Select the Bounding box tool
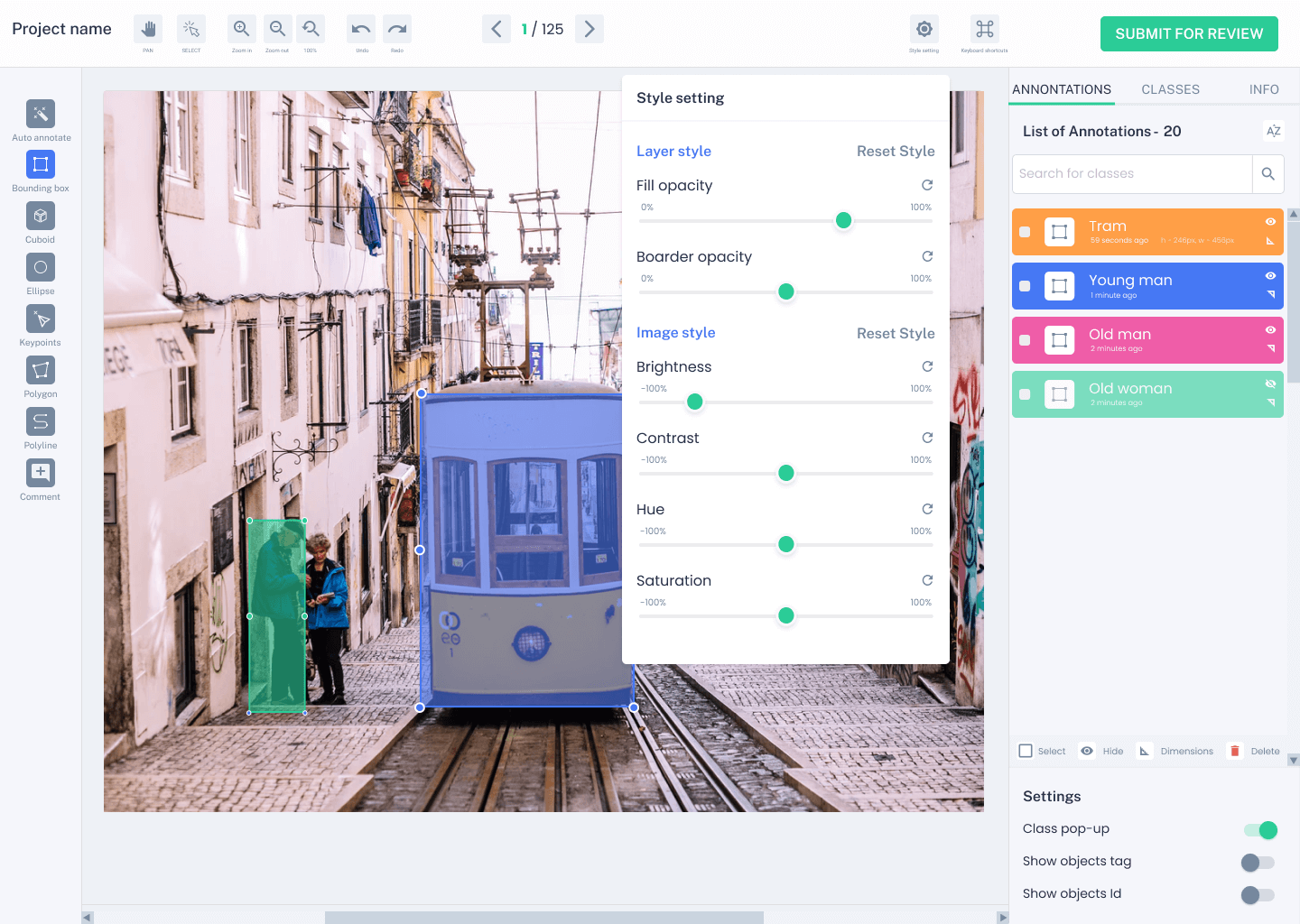 click(41, 164)
